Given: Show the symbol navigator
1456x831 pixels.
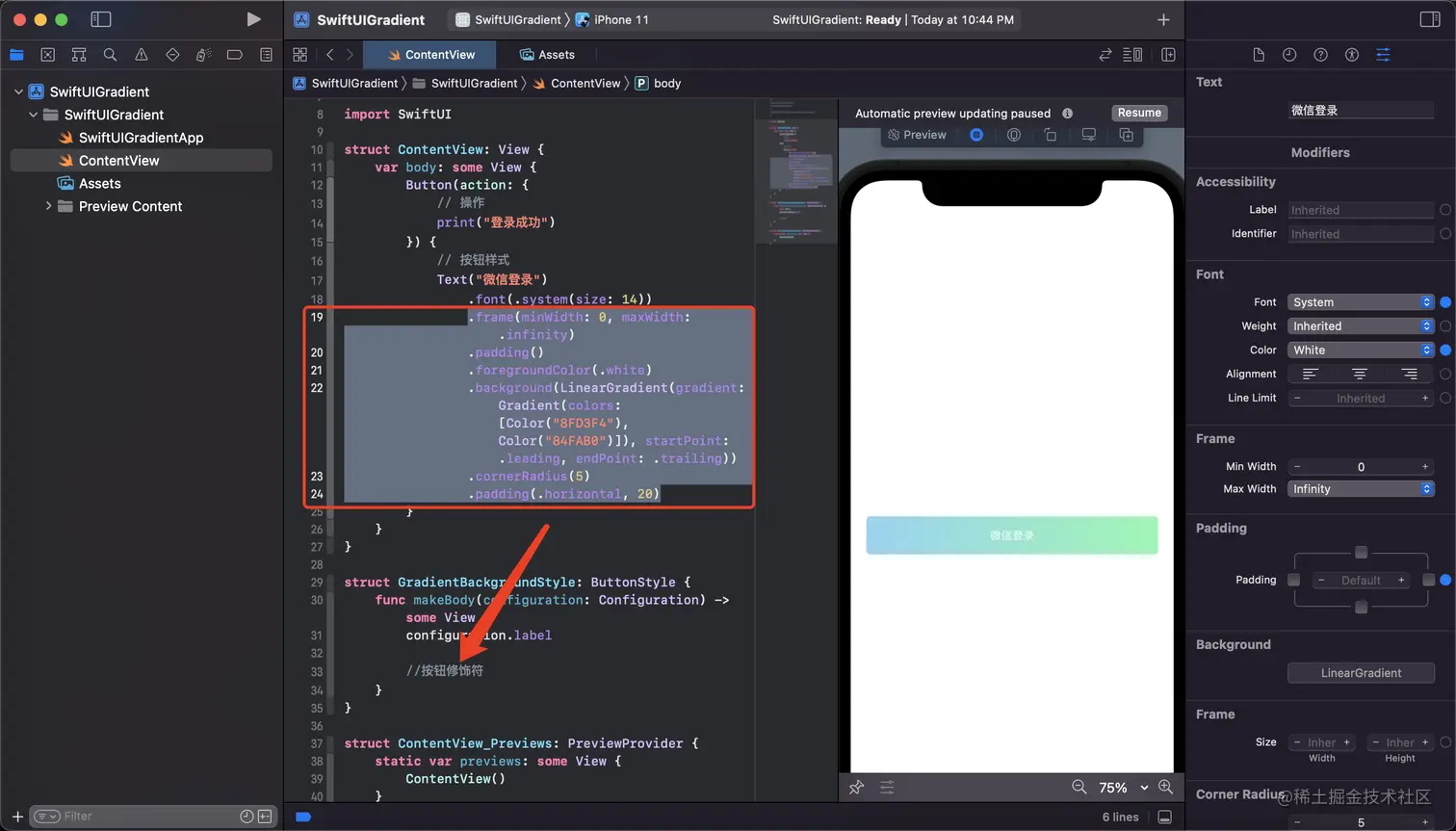Looking at the screenshot, I should point(79,55).
